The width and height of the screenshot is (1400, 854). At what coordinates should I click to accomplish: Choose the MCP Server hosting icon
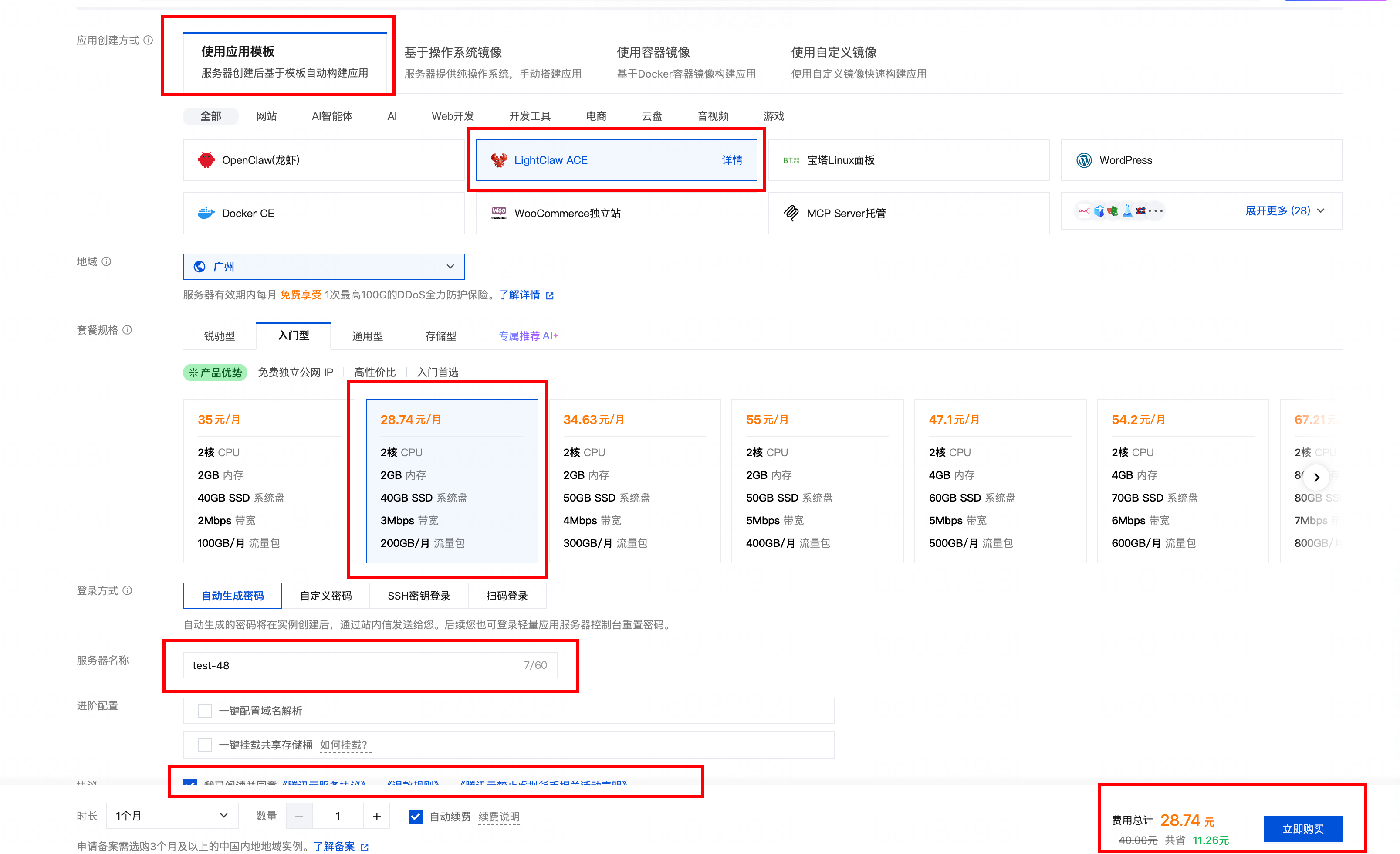click(791, 213)
